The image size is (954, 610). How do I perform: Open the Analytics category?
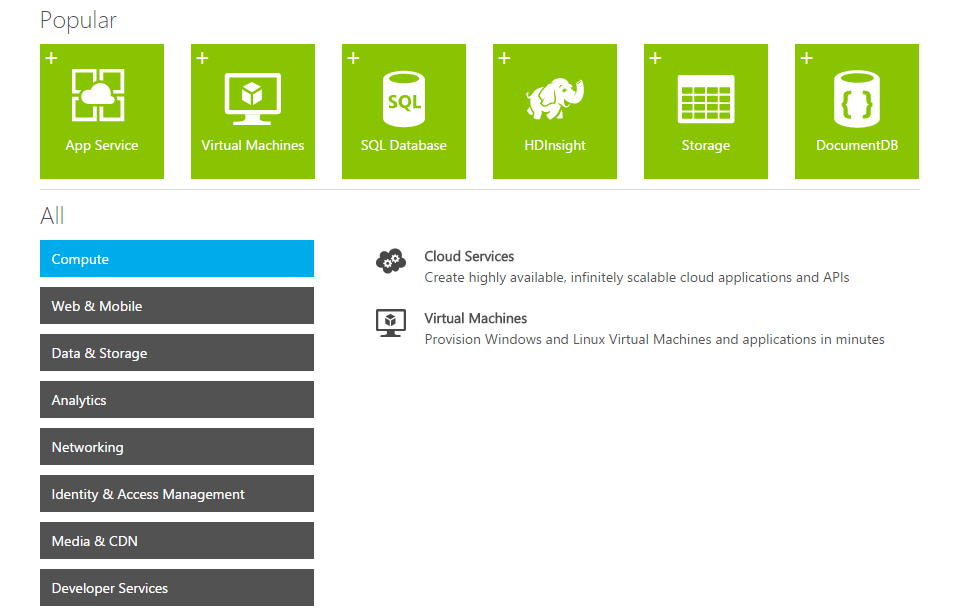[x=176, y=399]
